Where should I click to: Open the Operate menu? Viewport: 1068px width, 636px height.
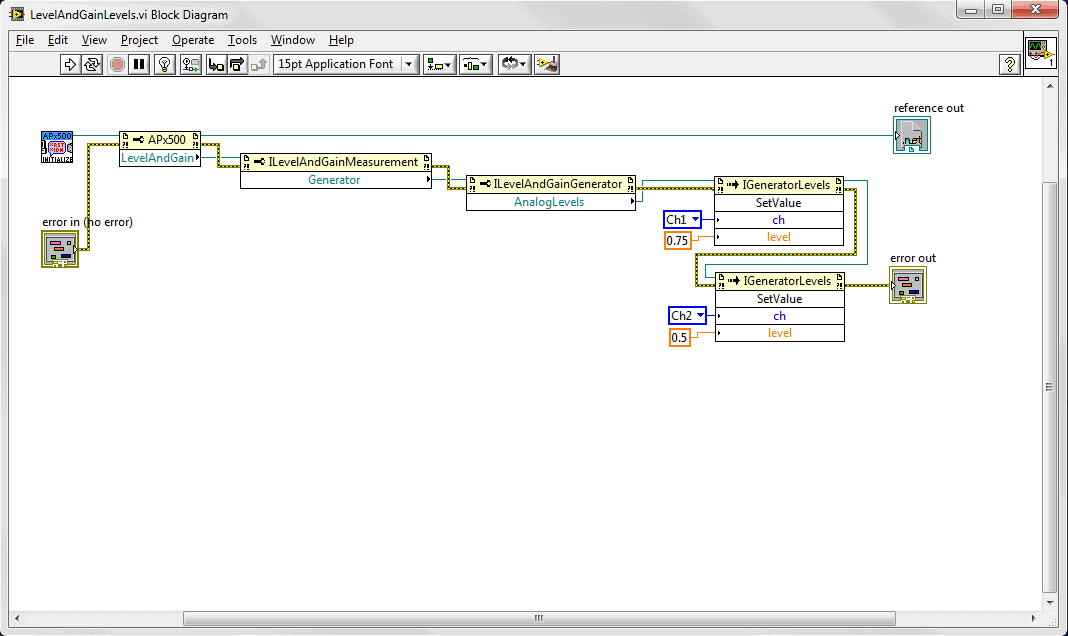click(193, 40)
